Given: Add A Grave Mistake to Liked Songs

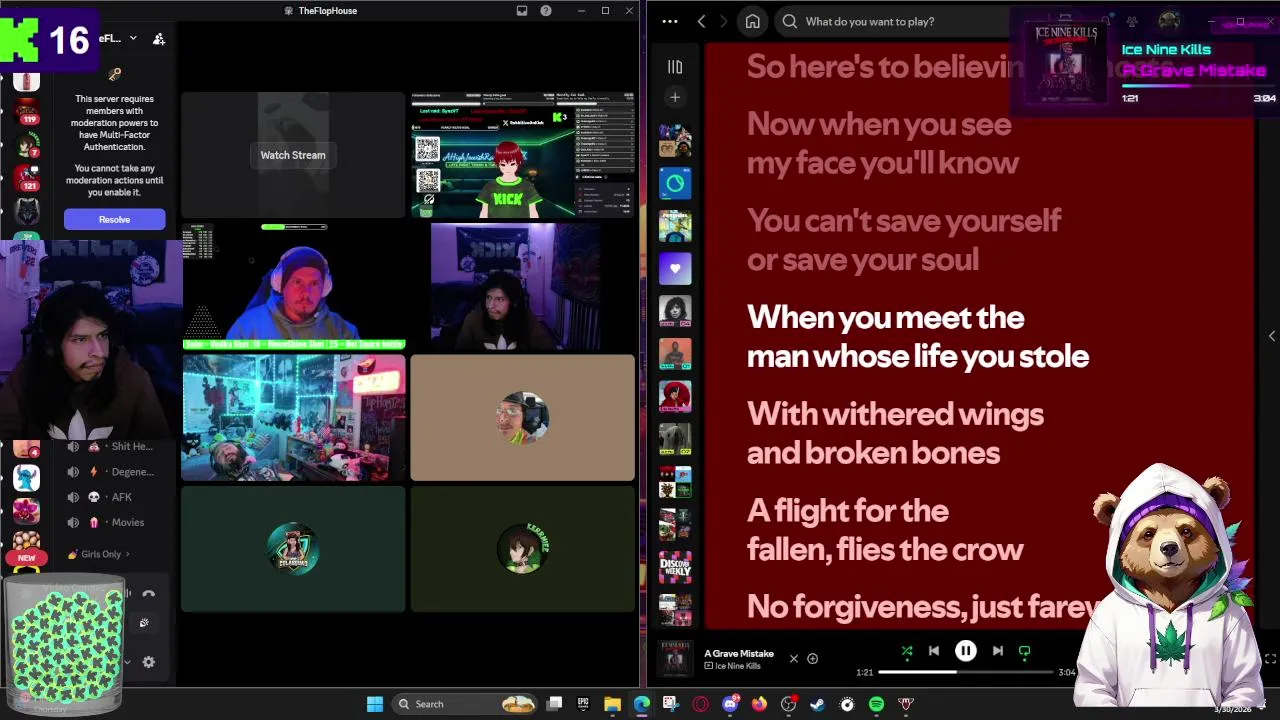Looking at the screenshot, I should [812, 659].
